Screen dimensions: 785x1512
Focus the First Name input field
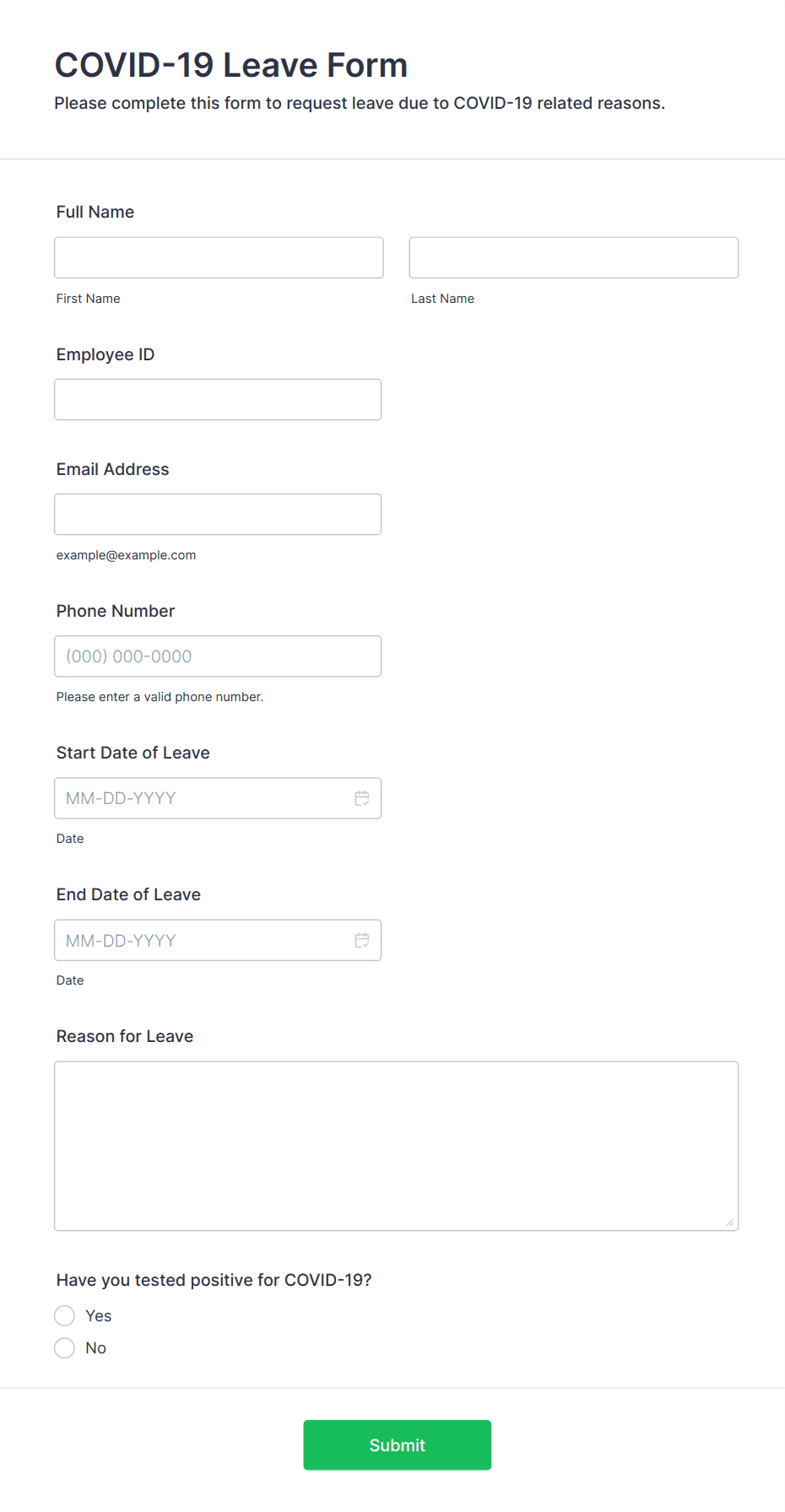(x=219, y=257)
